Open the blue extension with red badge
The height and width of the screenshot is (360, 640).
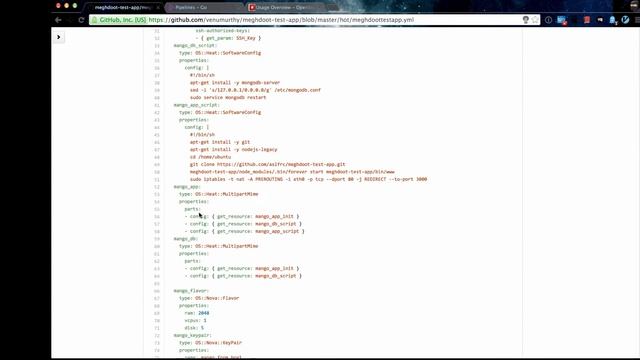[x=562, y=20]
